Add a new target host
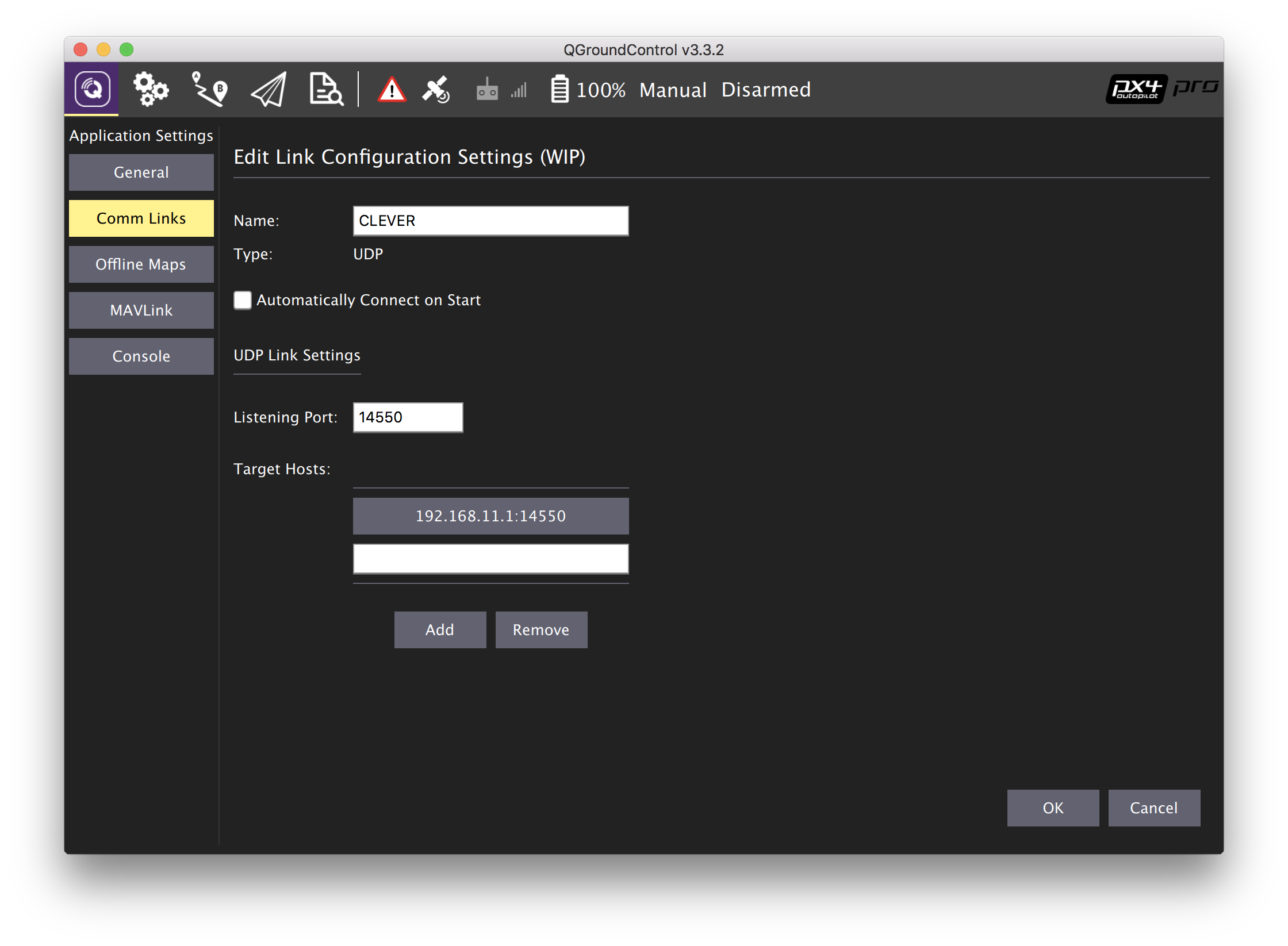This screenshot has width=1288, height=946. tap(440, 629)
